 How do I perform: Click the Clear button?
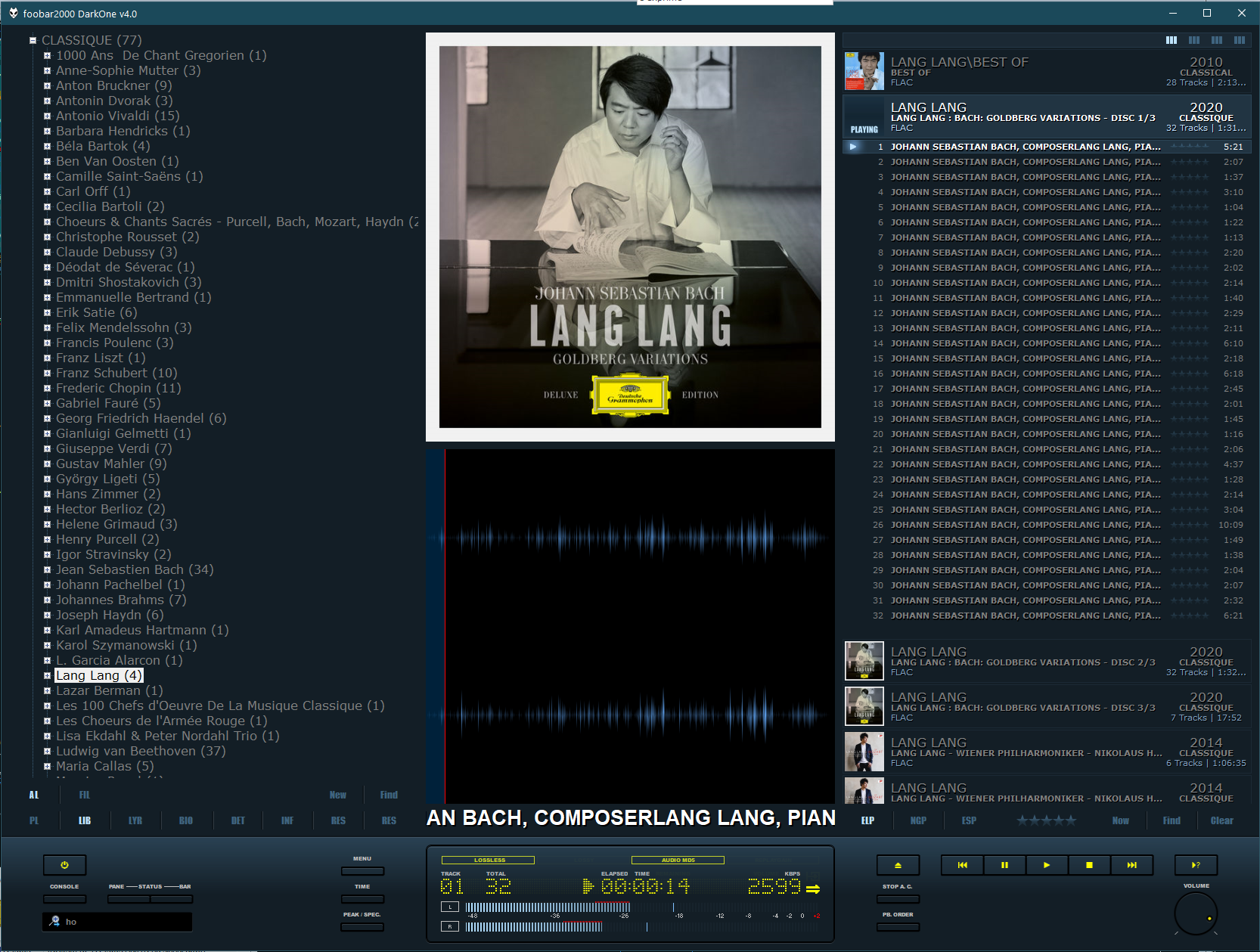pos(1222,820)
